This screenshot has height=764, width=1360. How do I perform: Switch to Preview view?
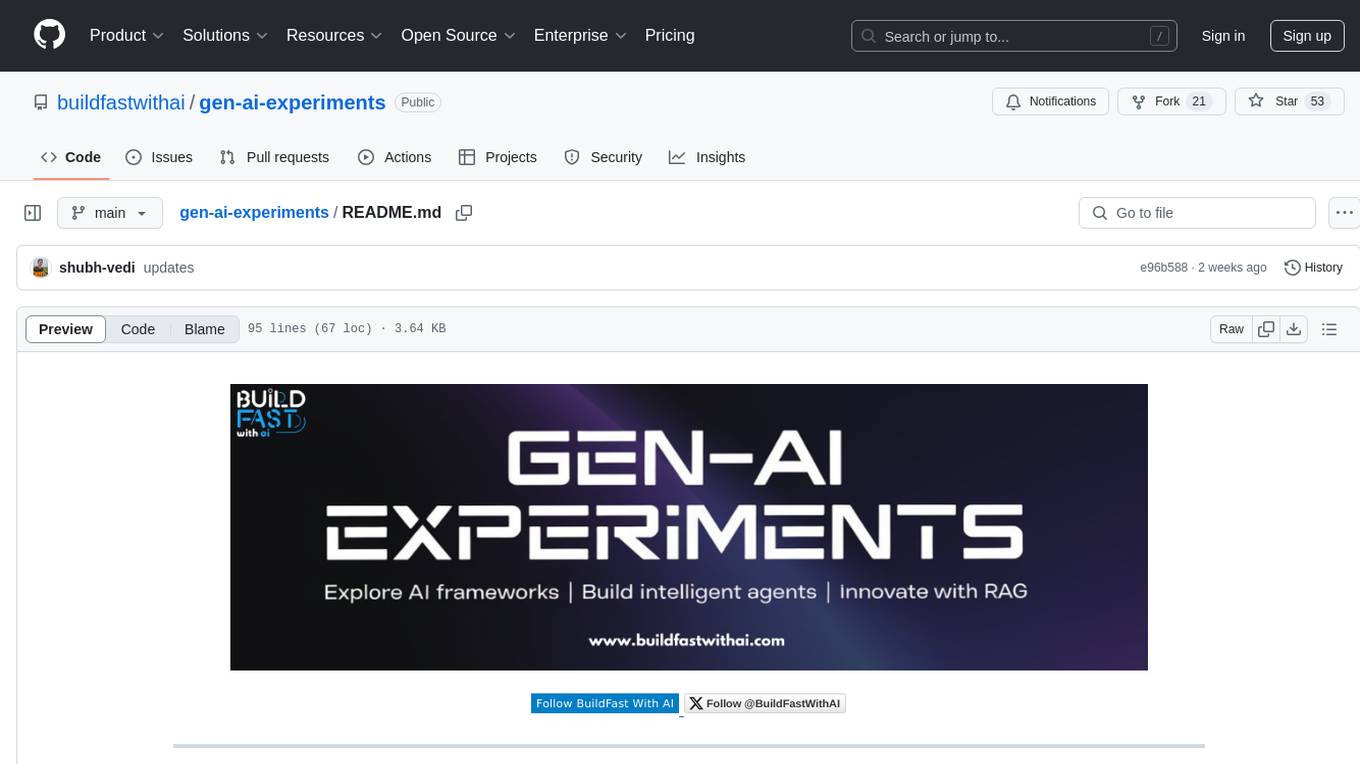coord(66,329)
